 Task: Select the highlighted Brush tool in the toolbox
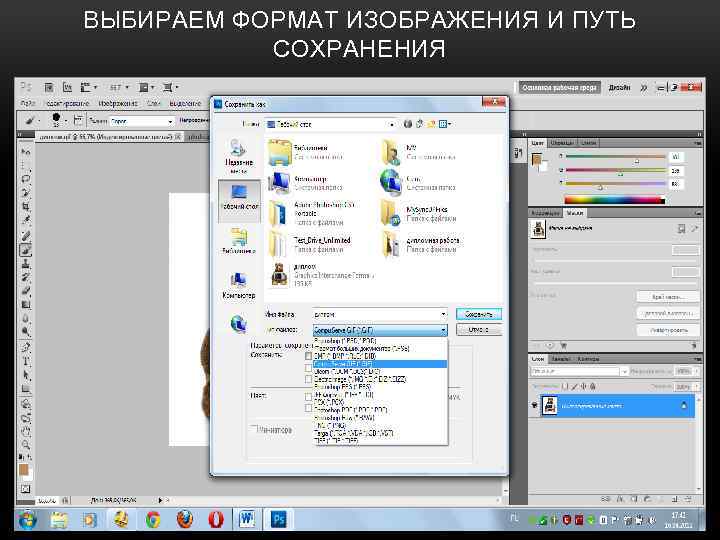point(25,250)
